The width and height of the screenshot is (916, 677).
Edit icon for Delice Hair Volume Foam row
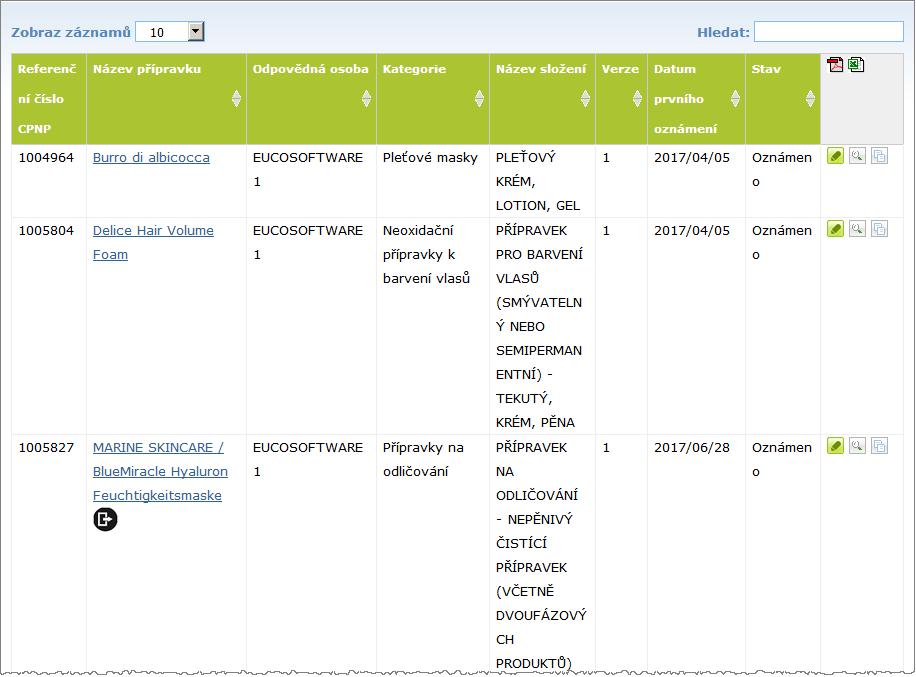pos(835,229)
